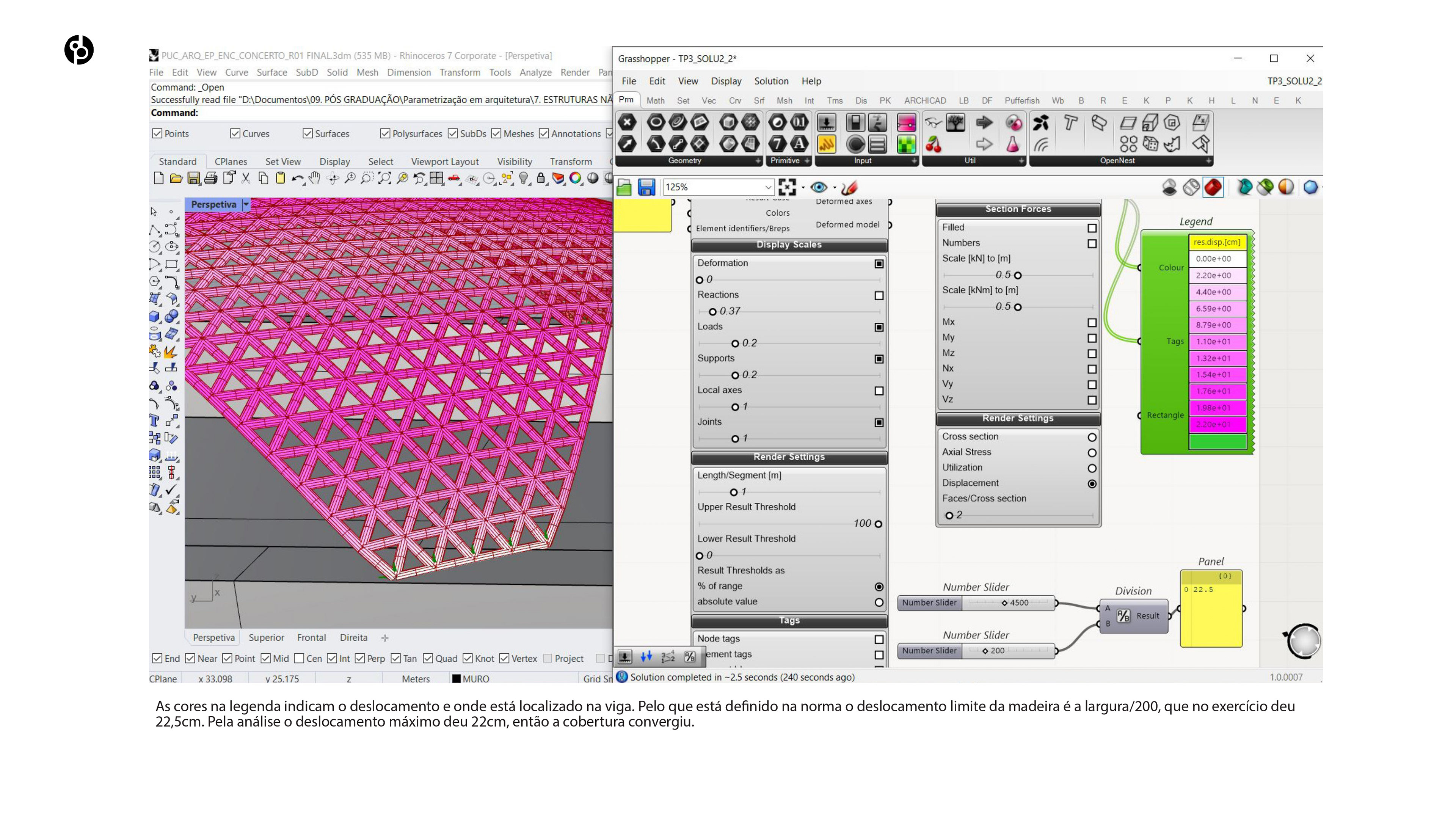Click the Zoom Extents icon in Rhino toolbar
Image resolution: width=1456 pixels, height=819 pixels.
click(384, 179)
